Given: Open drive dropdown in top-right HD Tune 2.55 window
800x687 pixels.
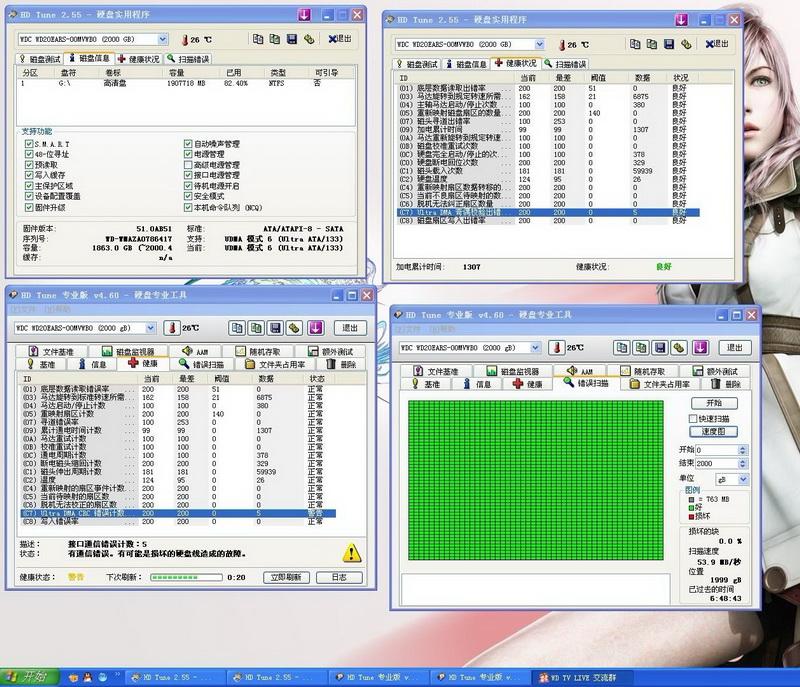Looking at the screenshot, I should 539,44.
